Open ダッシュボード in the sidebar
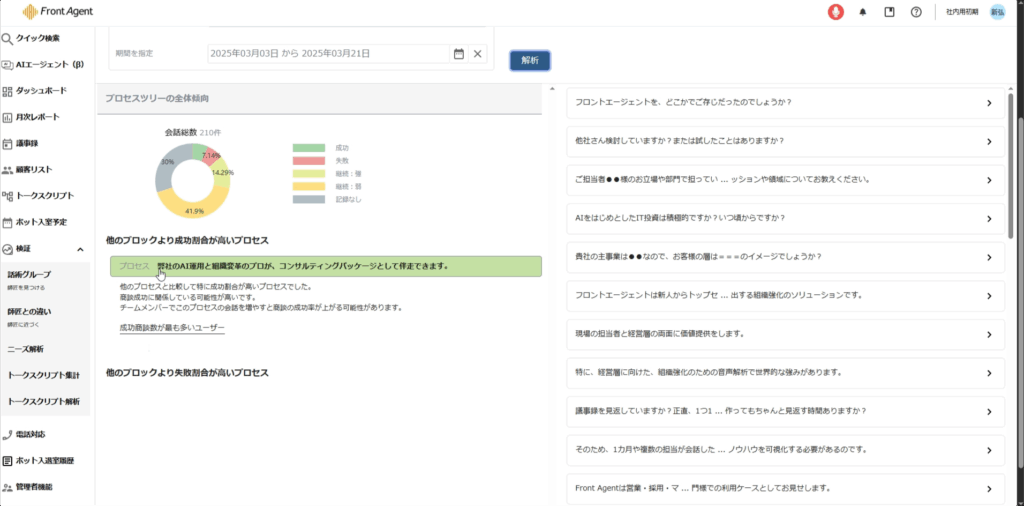 click(41, 90)
